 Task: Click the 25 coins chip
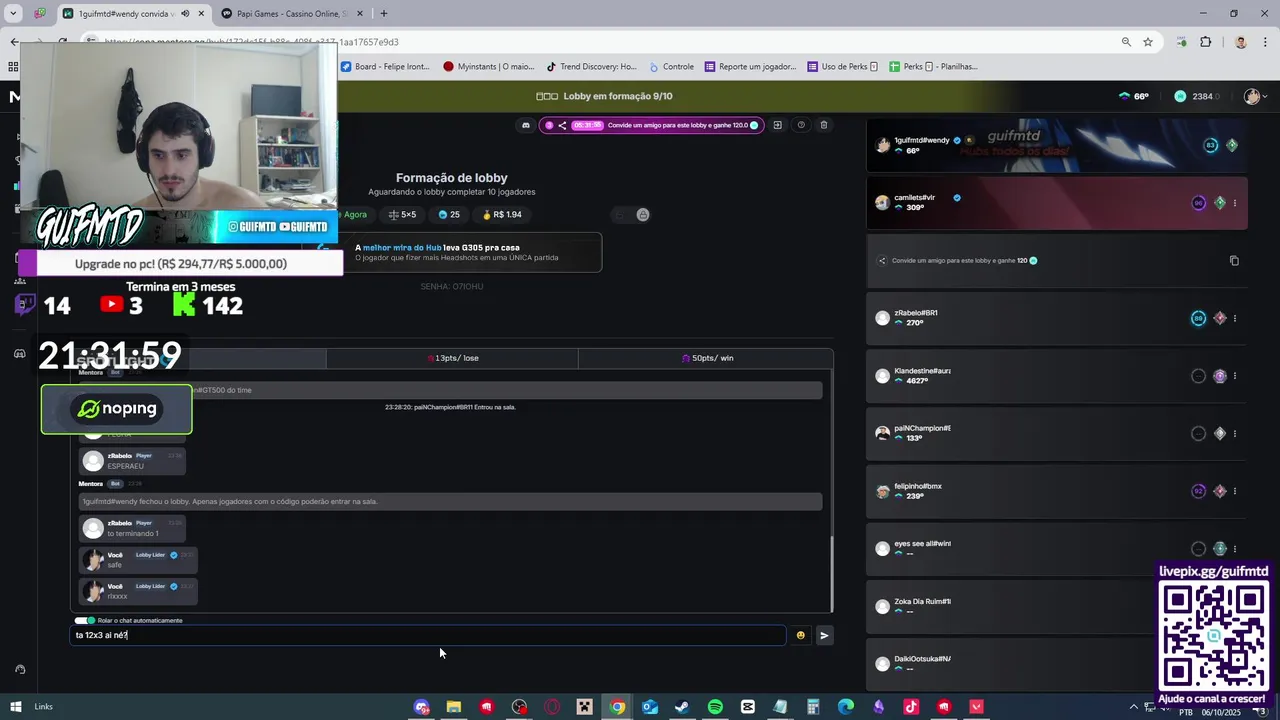pos(449,215)
